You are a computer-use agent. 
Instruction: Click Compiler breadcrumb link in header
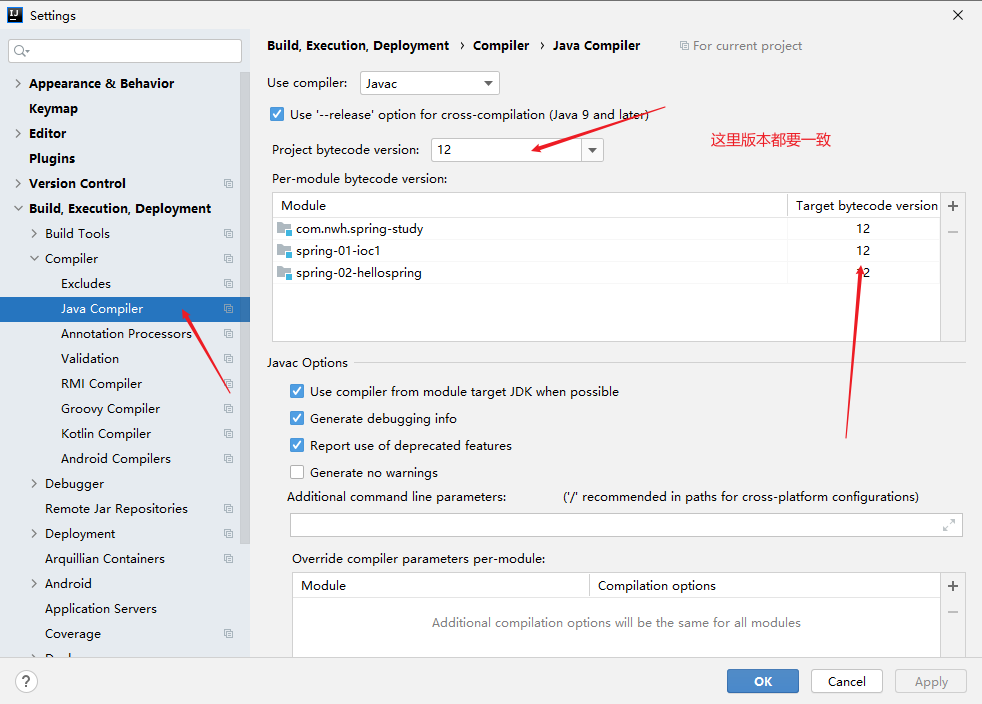click(x=500, y=46)
